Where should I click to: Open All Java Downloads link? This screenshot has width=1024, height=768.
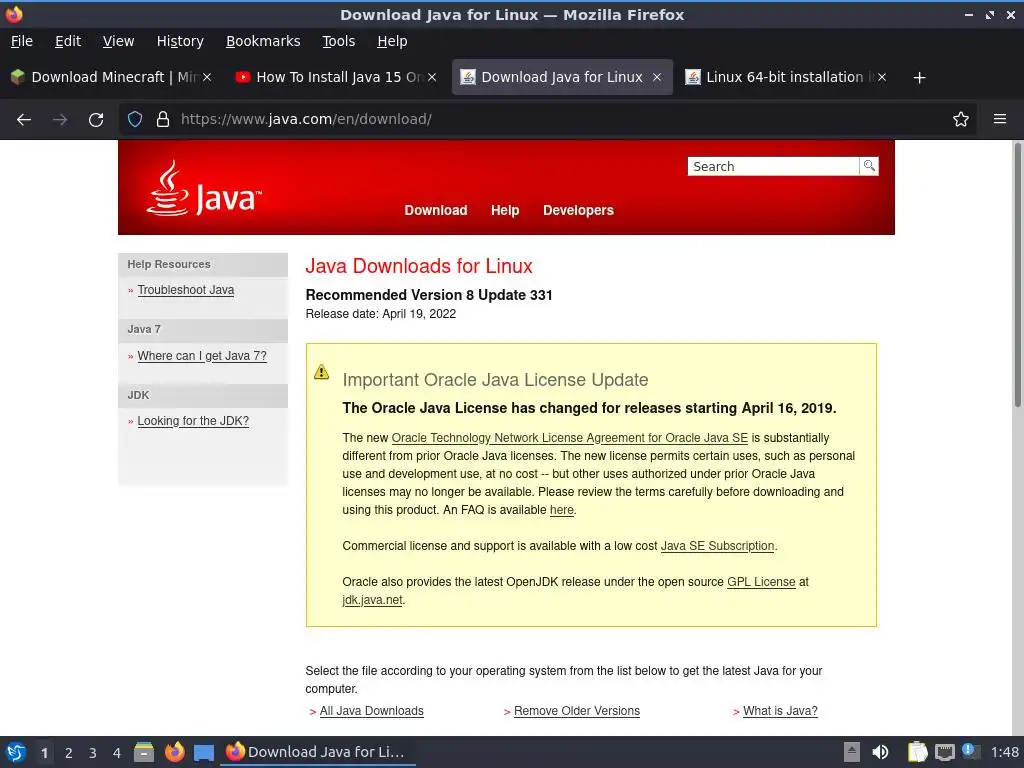pyautogui.click(x=372, y=711)
